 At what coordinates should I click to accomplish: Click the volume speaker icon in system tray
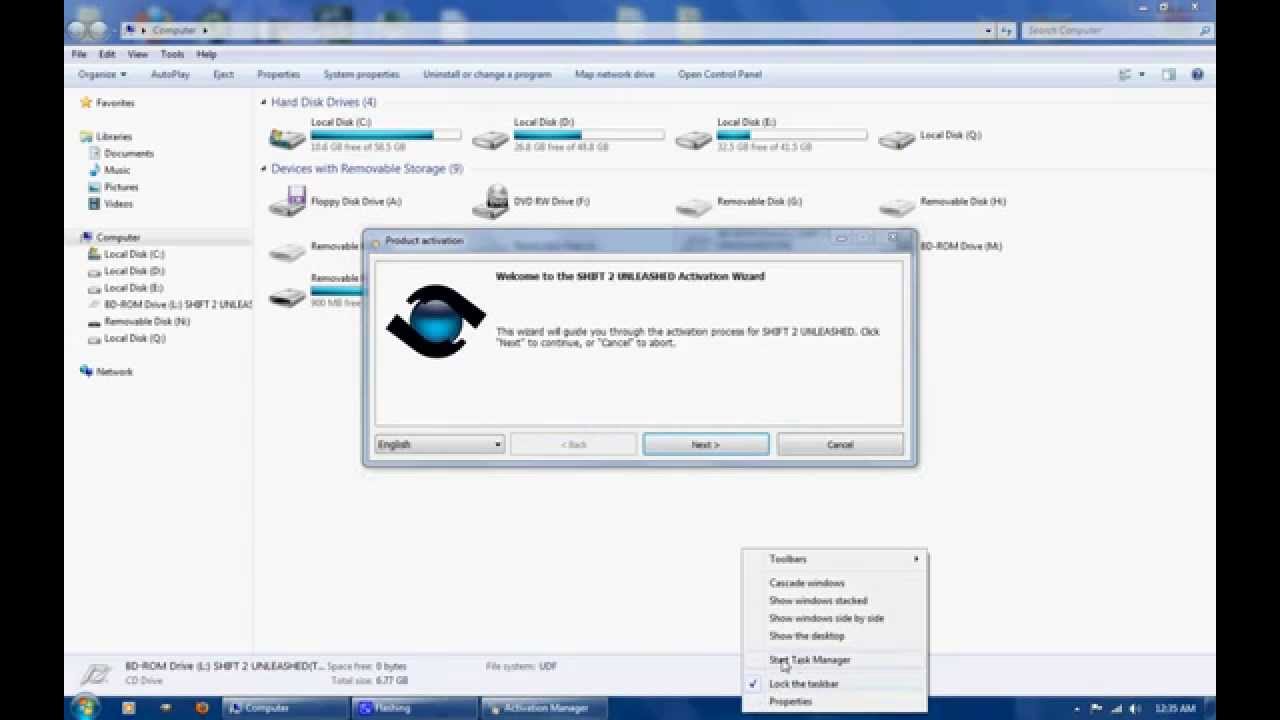click(x=1136, y=708)
